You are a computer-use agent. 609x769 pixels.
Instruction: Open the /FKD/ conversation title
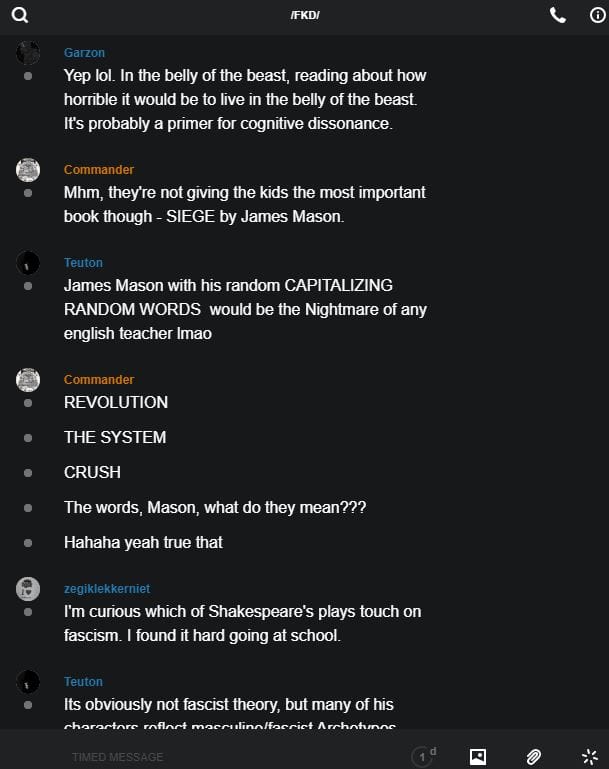[305, 15]
